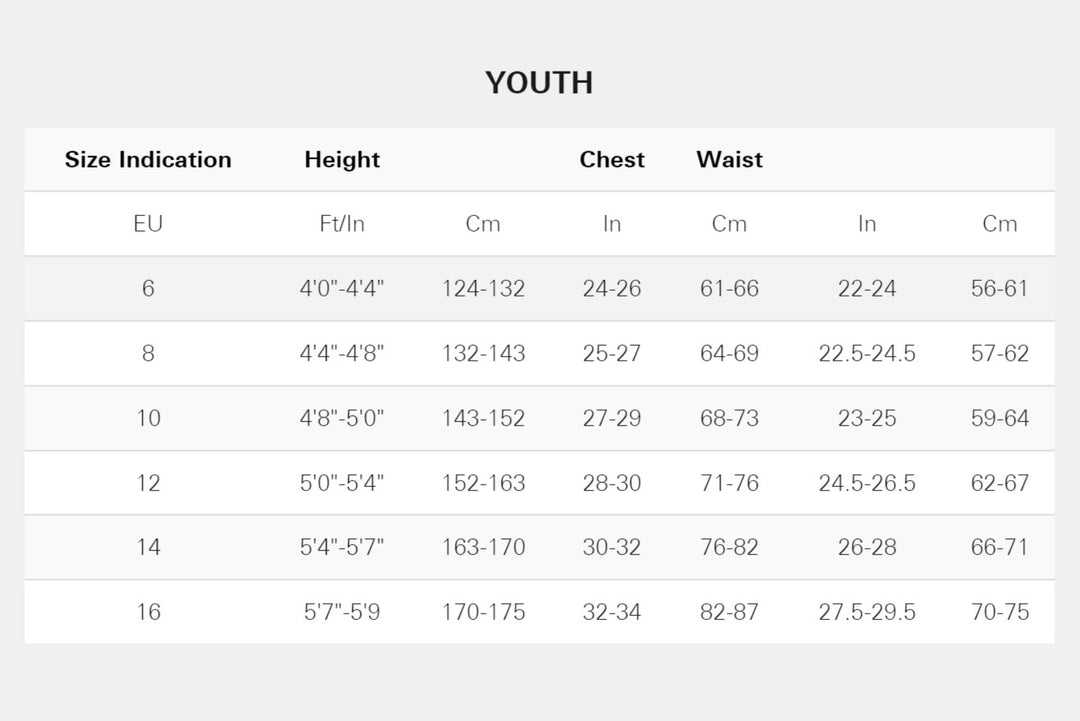Select chest inches value 27-29

[612, 418]
